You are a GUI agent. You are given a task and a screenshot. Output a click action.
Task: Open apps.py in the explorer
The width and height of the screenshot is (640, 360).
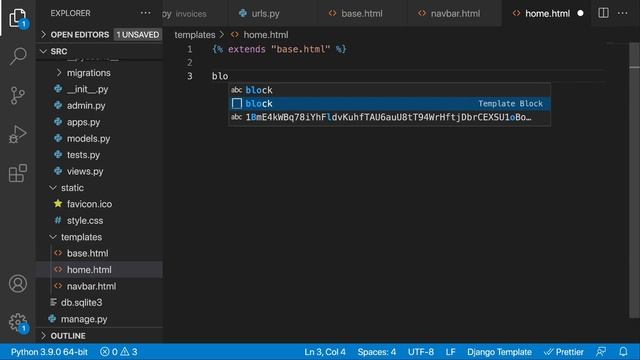point(83,122)
